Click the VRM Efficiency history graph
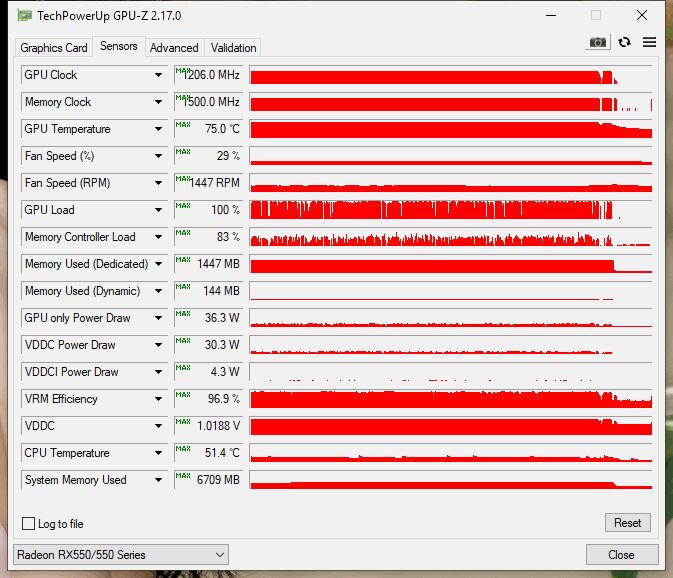Screen dimensions: 673x578 click(x=451, y=399)
